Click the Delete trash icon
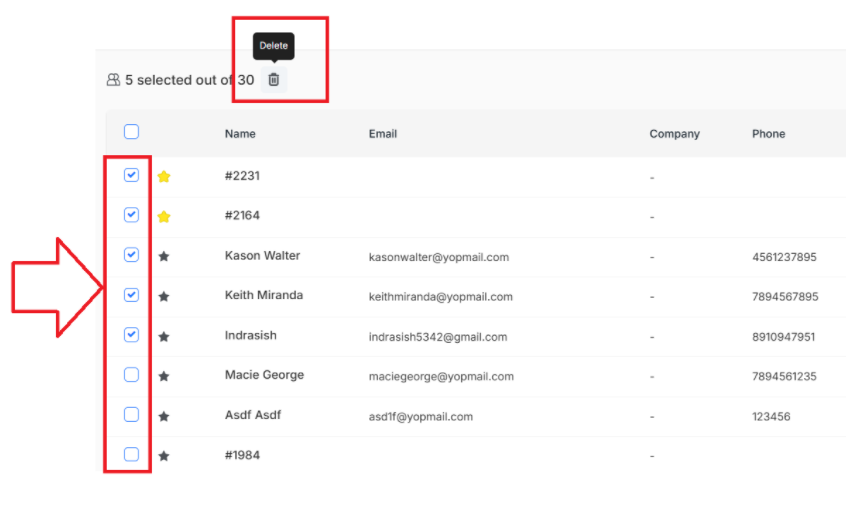 (274, 80)
